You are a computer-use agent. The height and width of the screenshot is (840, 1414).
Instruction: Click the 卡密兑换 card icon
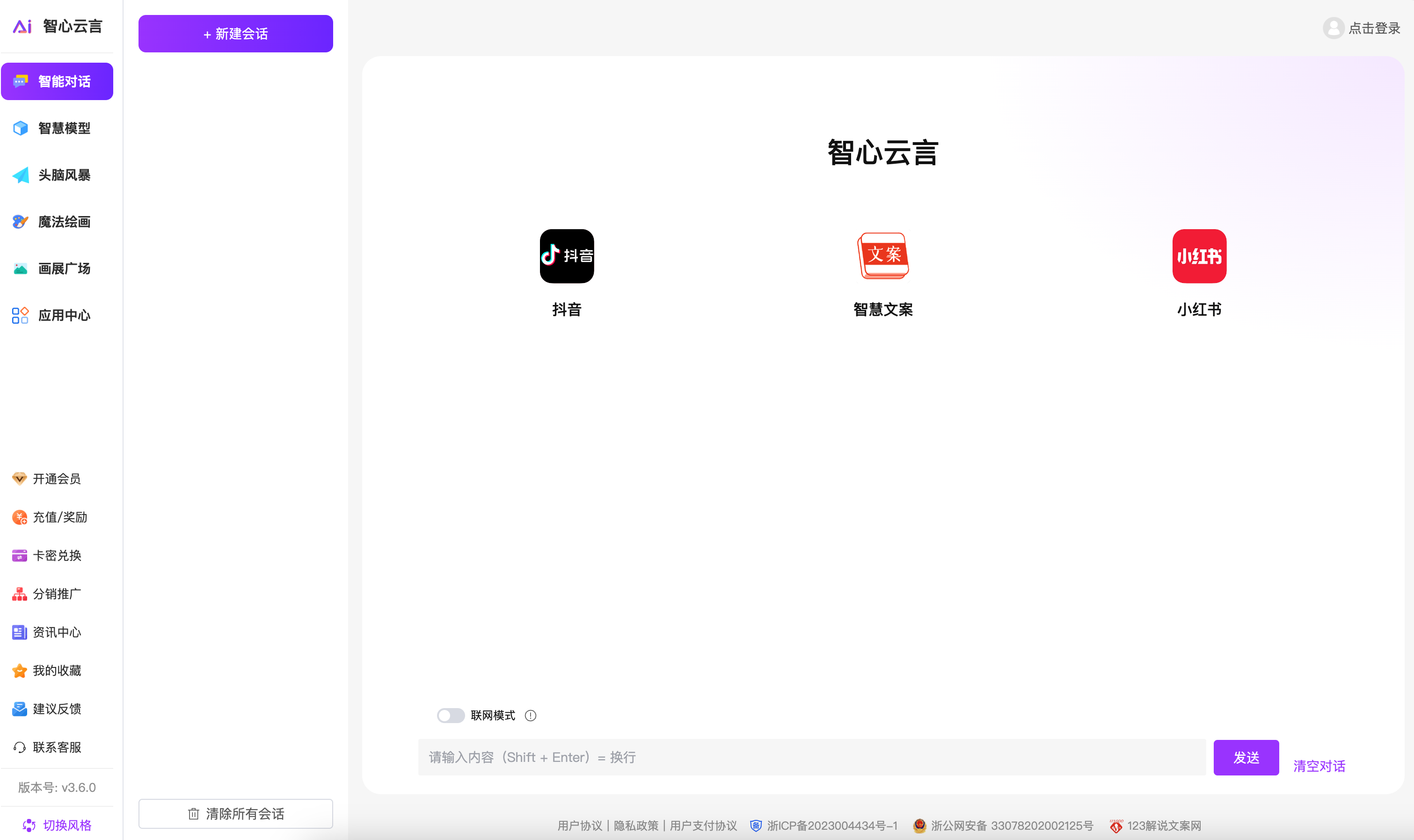click(19, 555)
